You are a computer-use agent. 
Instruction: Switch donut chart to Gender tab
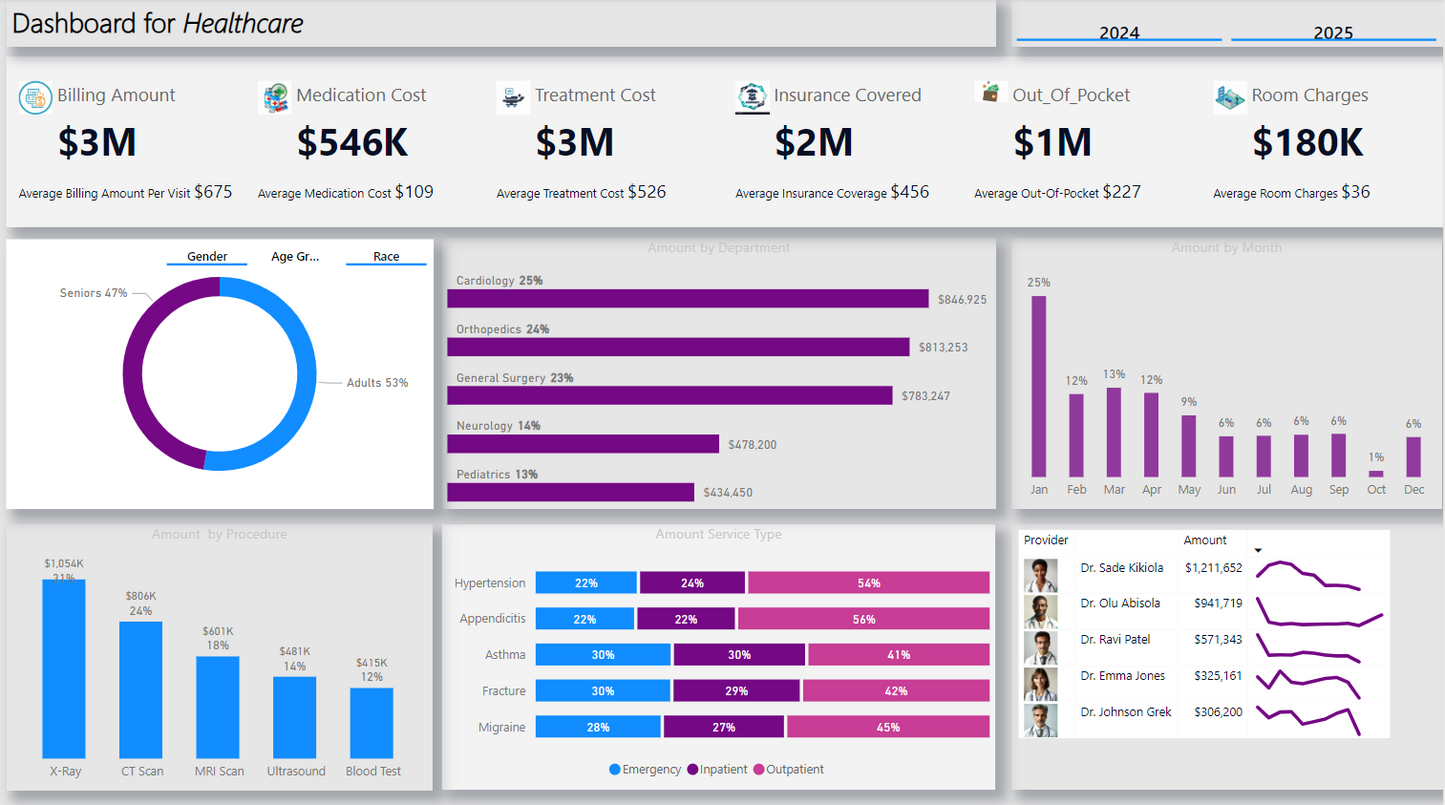[207, 257]
